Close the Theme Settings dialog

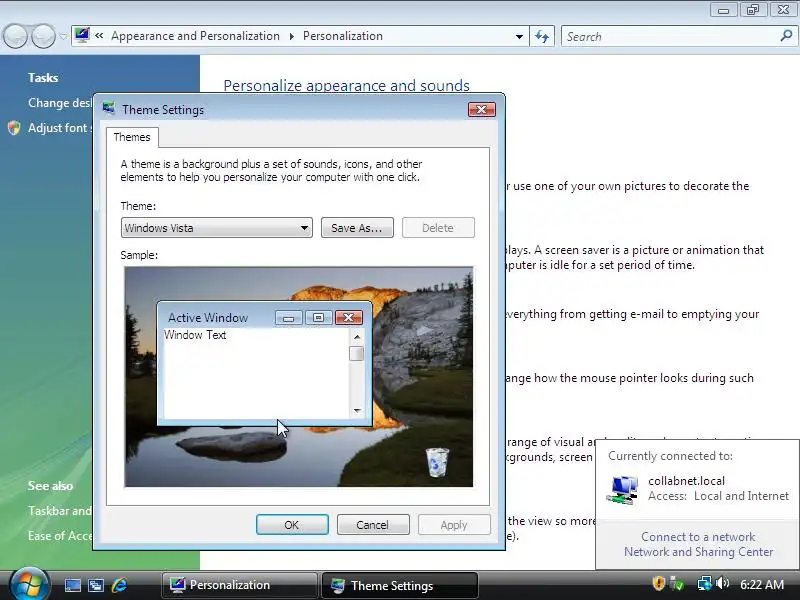click(482, 109)
